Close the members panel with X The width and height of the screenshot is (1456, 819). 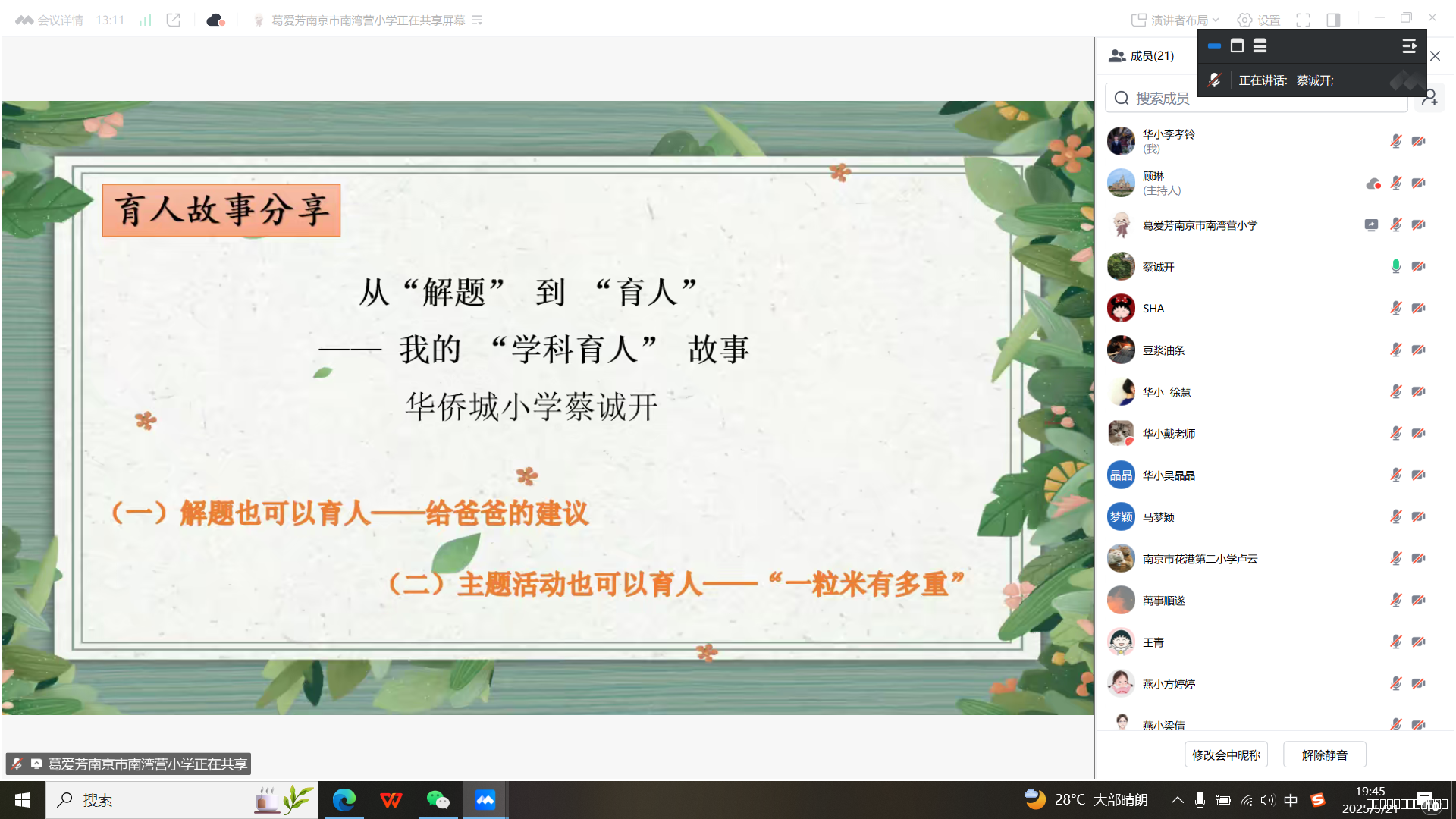[x=1436, y=56]
